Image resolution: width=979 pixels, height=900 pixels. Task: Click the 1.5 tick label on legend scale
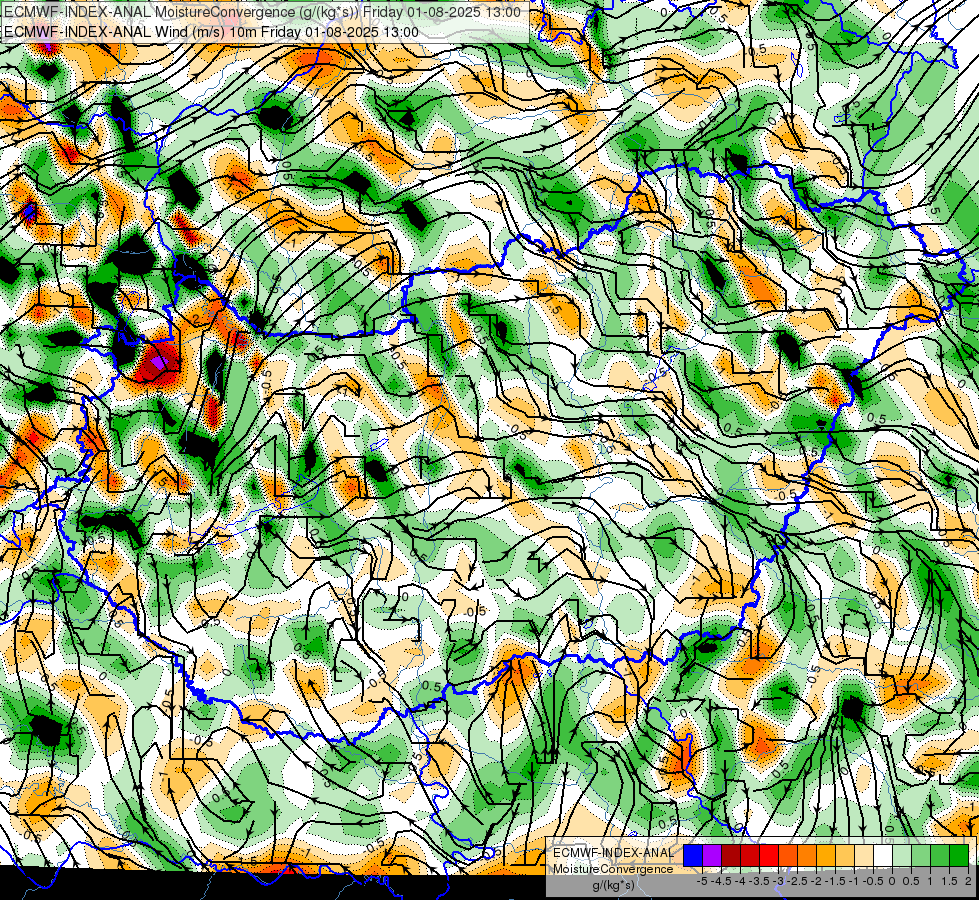pyautogui.click(x=948, y=881)
